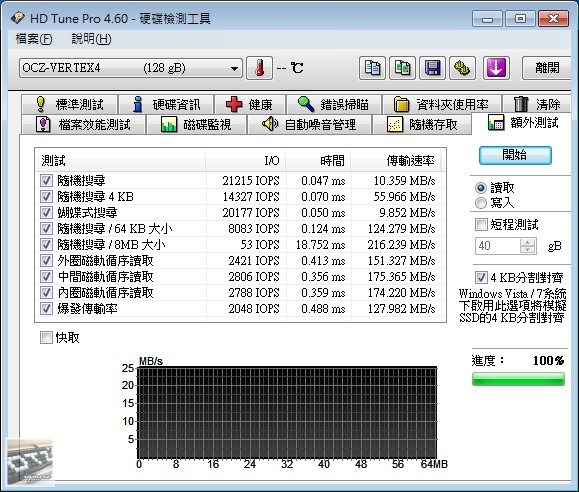Select the 讀取 read radio button
Viewport: 579px width, 492px height.
click(480, 188)
